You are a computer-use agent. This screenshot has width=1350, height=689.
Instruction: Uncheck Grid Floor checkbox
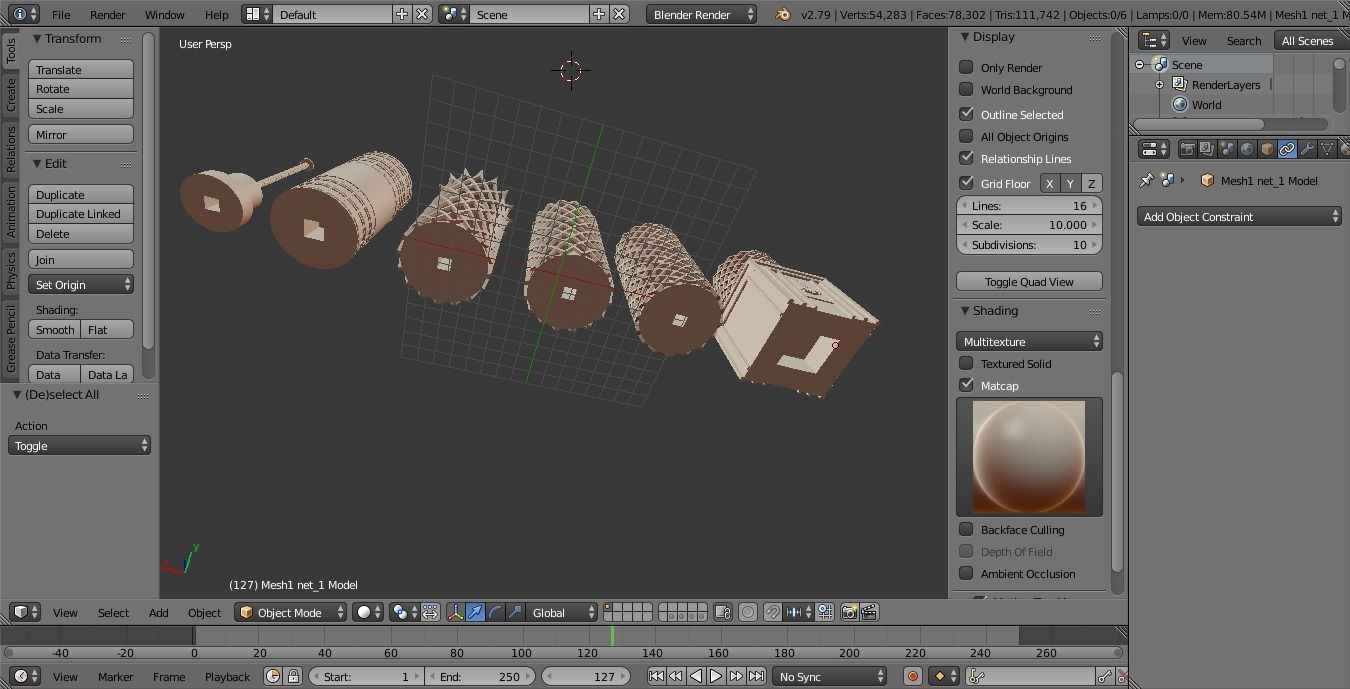pos(966,183)
